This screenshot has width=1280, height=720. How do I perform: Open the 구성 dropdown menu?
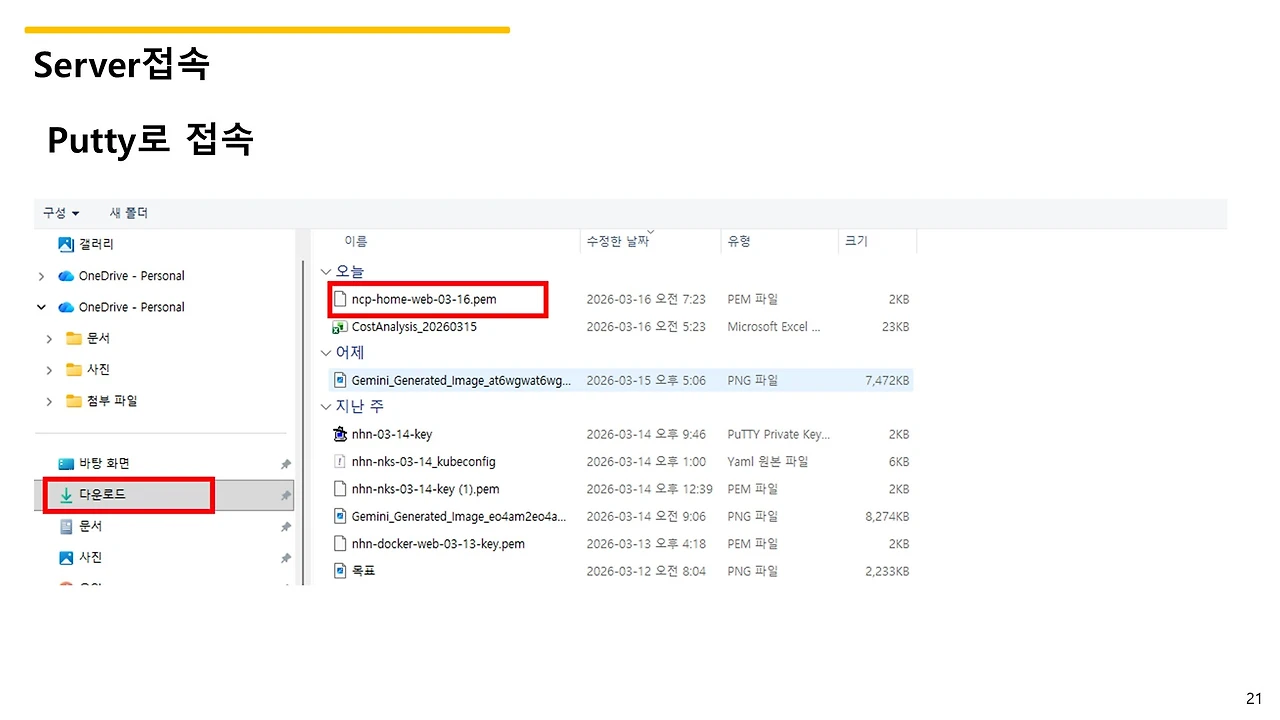60,213
